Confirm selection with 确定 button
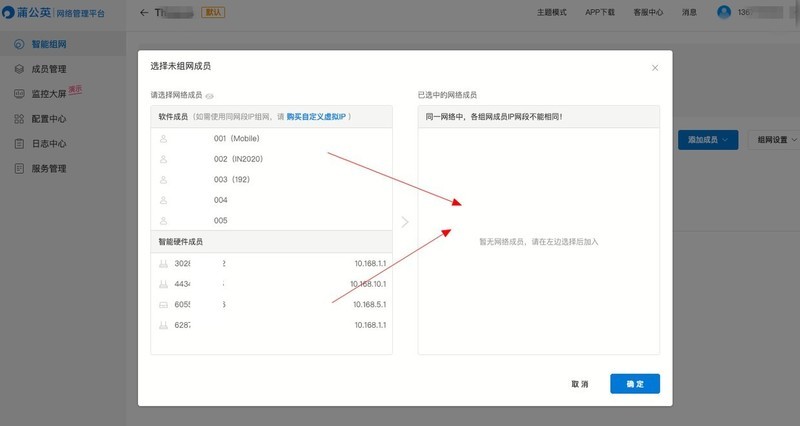The width and height of the screenshot is (800, 426). [635, 384]
